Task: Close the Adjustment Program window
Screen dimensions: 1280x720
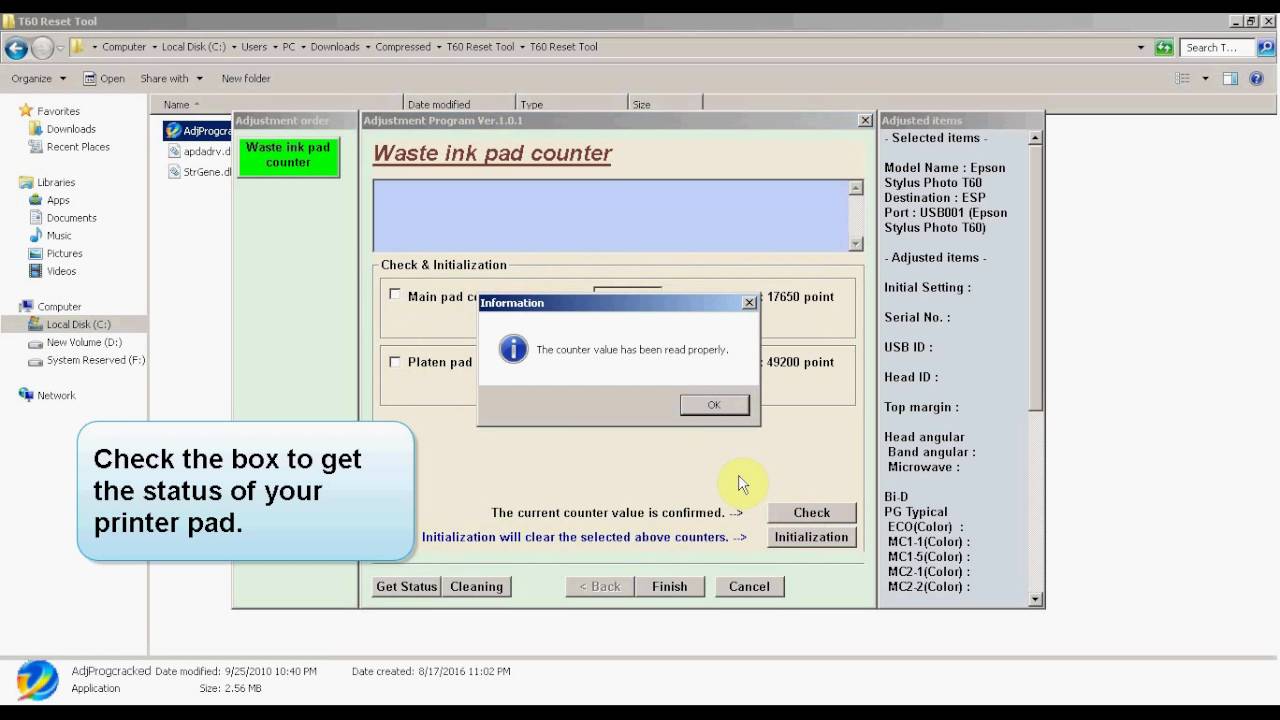Action: pos(865,120)
